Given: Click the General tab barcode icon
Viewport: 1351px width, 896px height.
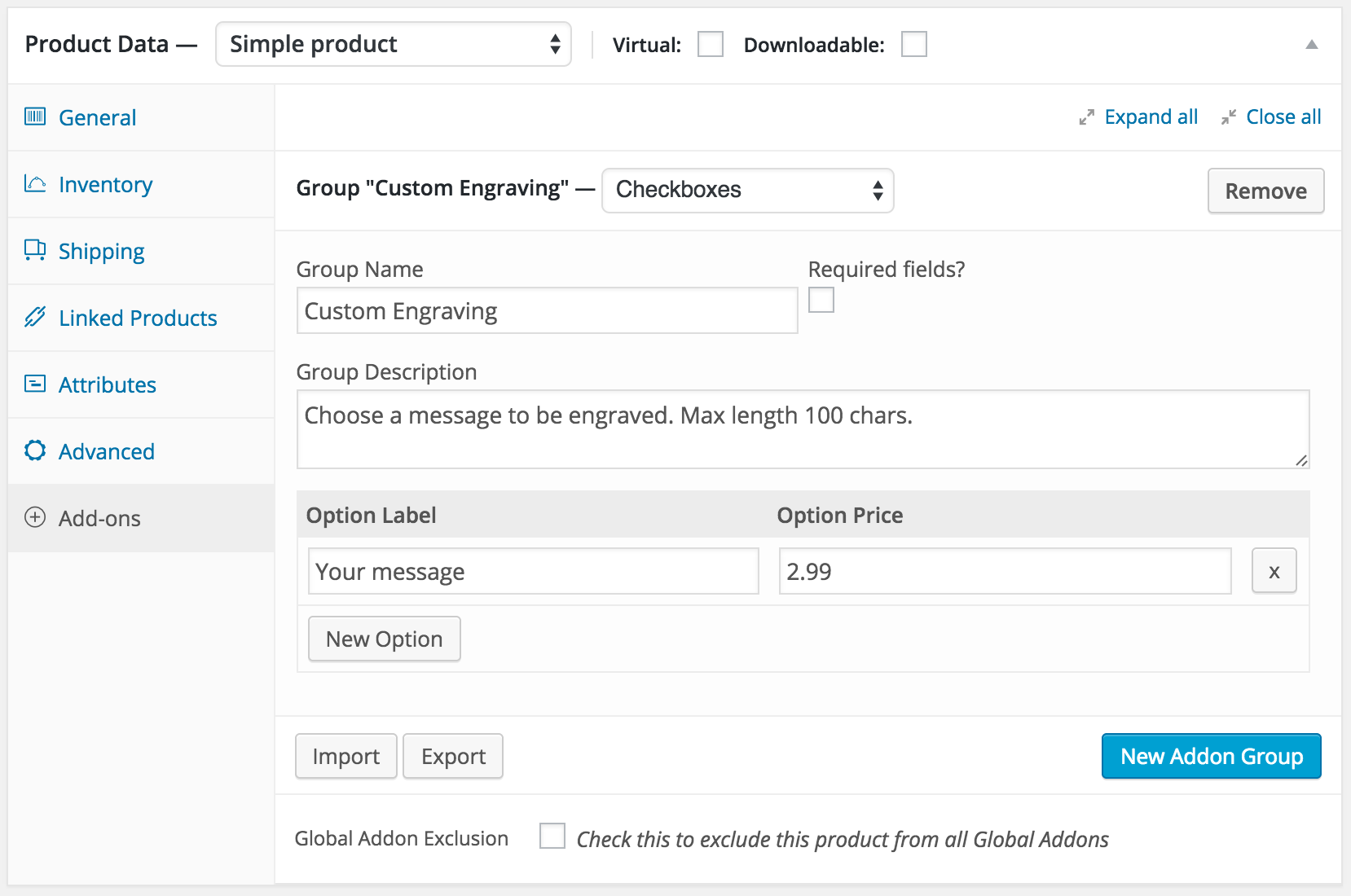Looking at the screenshot, I should (35, 116).
